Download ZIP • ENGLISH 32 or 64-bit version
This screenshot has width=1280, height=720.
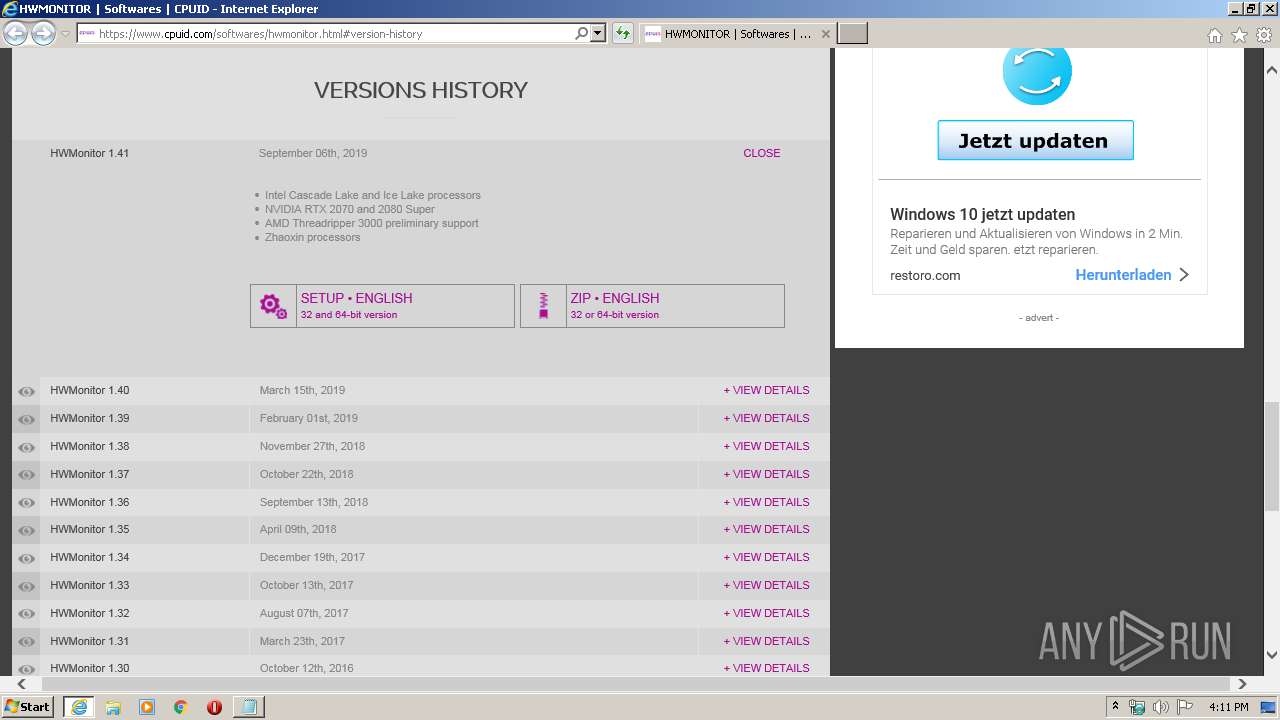[652, 306]
